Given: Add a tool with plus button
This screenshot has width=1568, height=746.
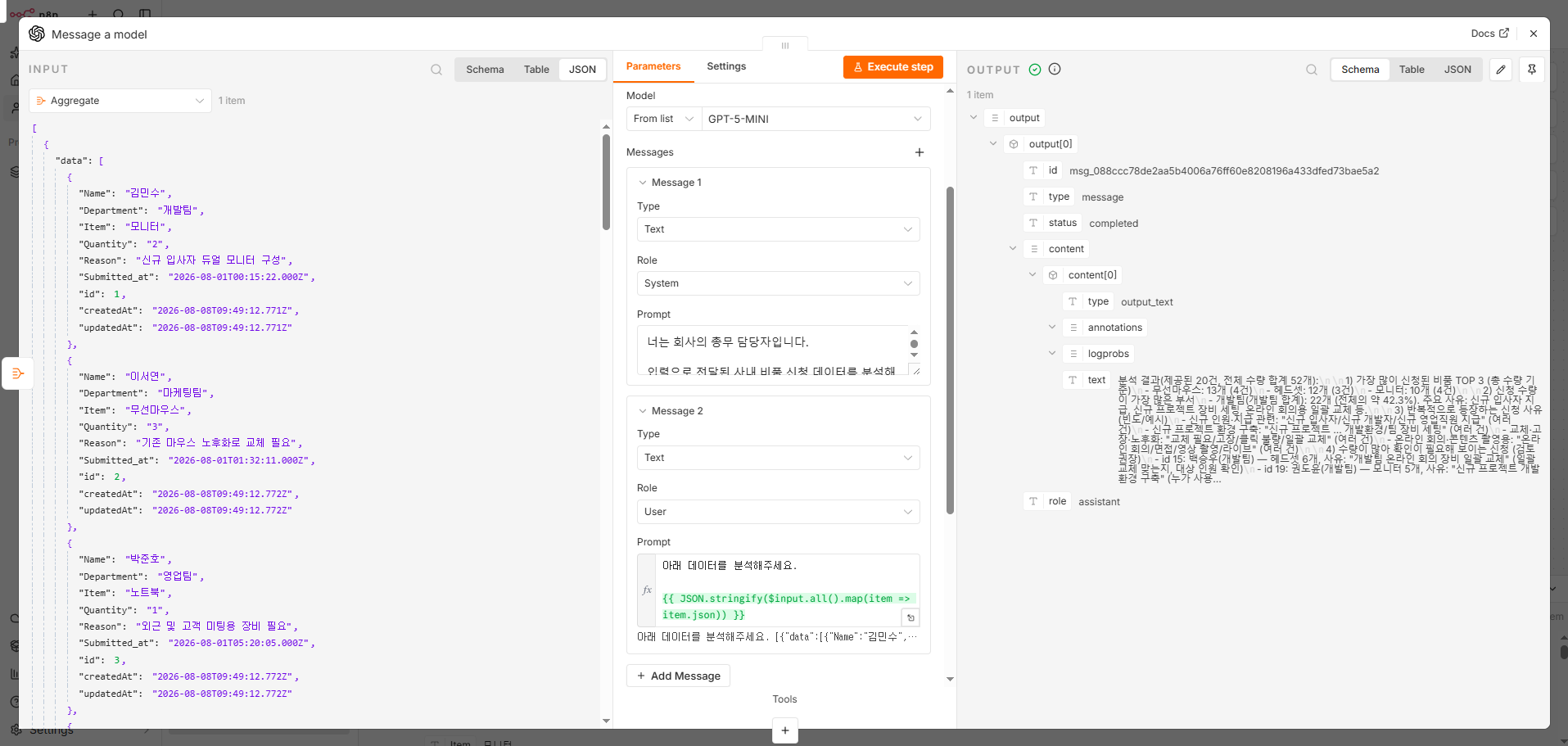Looking at the screenshot, I should pos(784,730).
